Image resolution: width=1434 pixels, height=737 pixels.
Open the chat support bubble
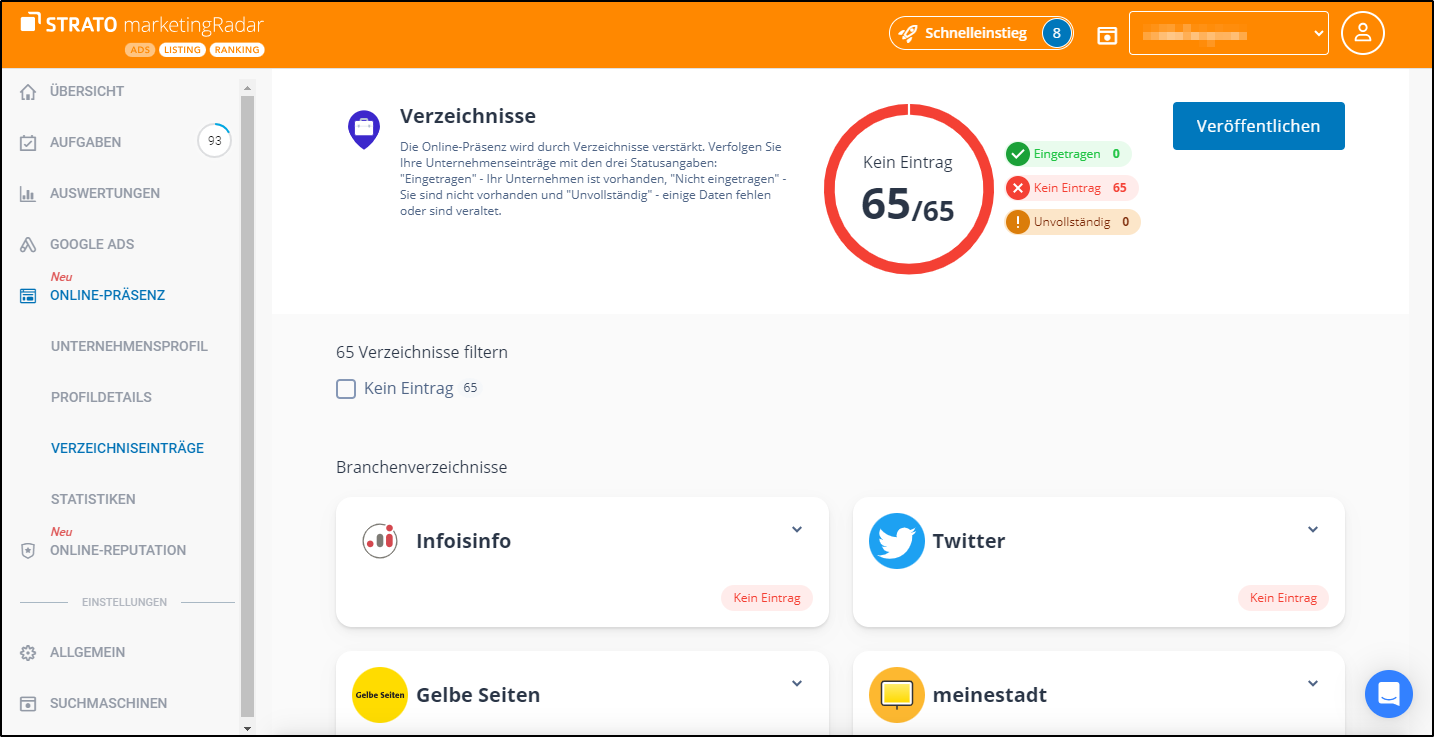pyautogui.click(x=1388, y=693)
